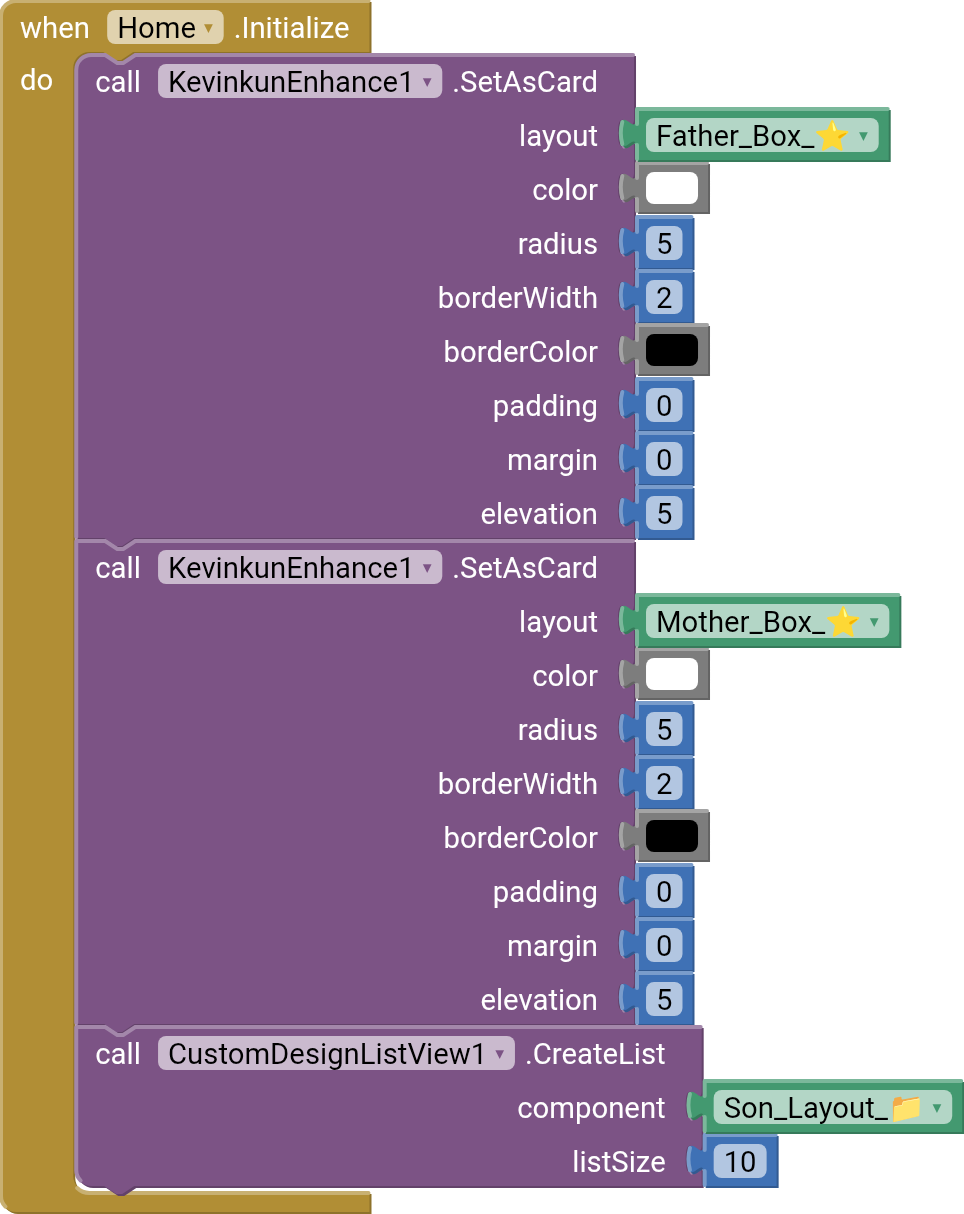Select the CreateList call block label
This screenshot has height=1214, width=964.
595,1054
